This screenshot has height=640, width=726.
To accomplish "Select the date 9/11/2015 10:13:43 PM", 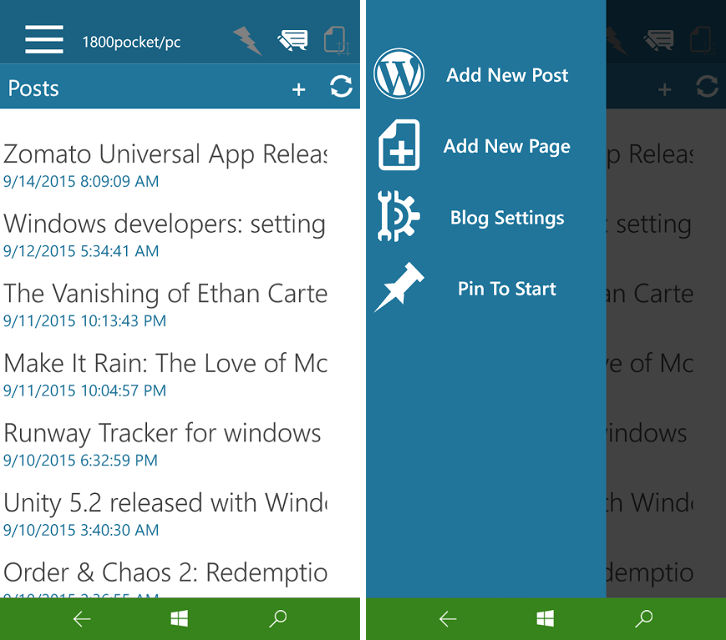I will click(84, 320).
